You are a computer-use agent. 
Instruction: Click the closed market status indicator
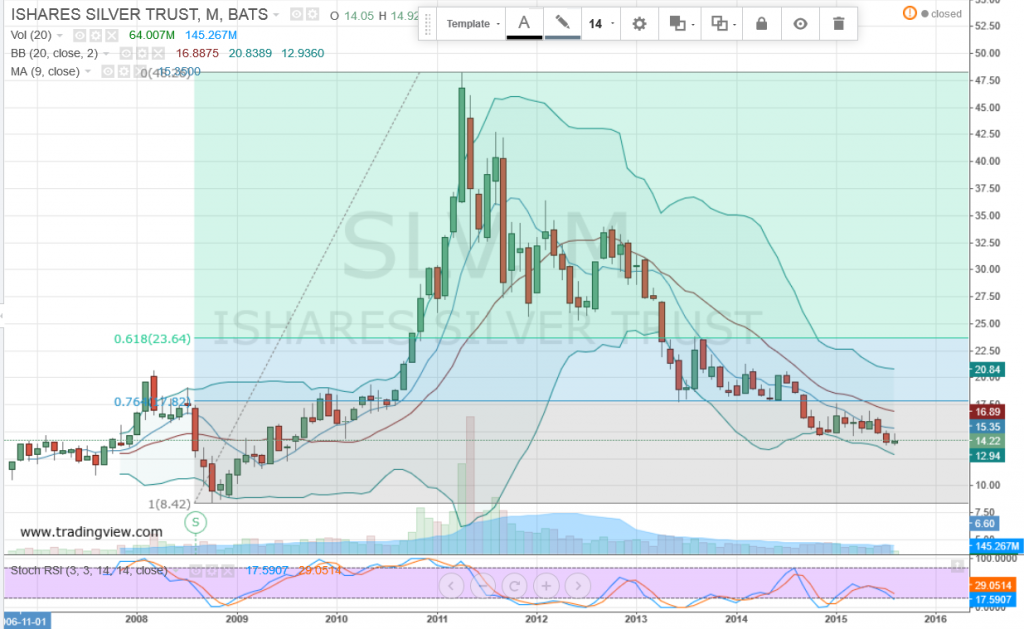(941, 14)
